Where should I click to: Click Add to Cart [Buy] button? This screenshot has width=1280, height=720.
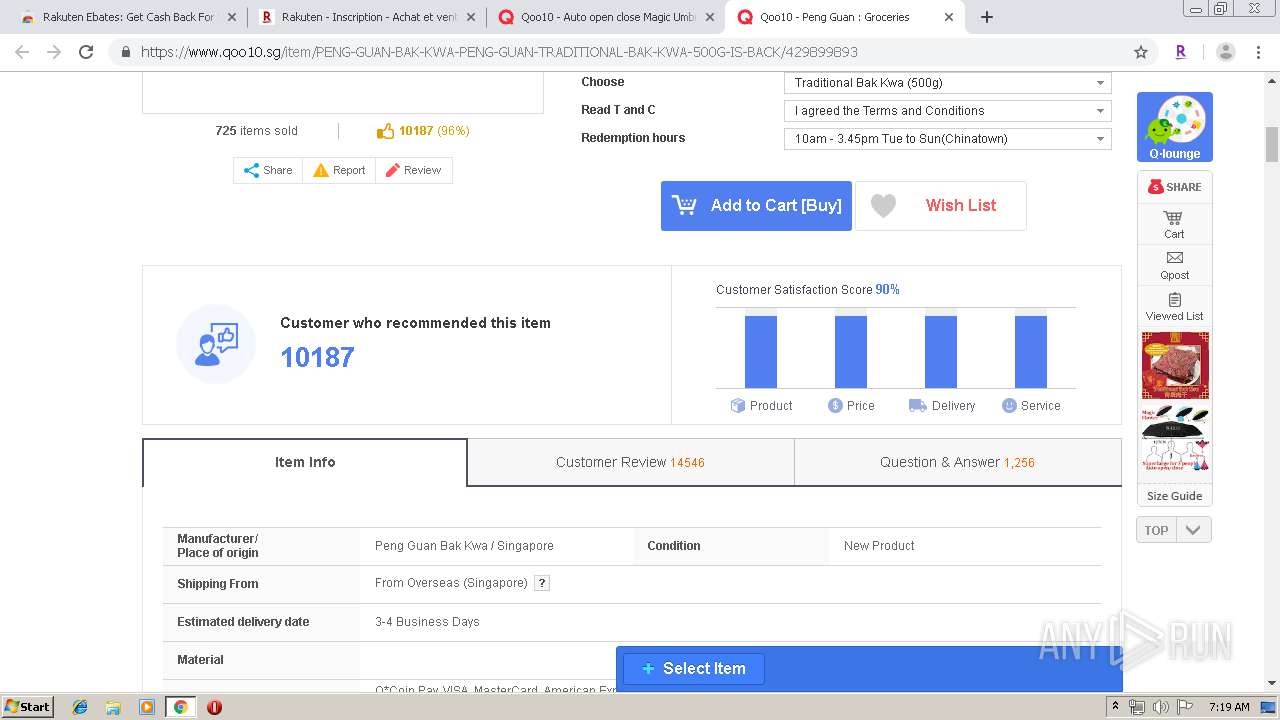tap(756, 206)
